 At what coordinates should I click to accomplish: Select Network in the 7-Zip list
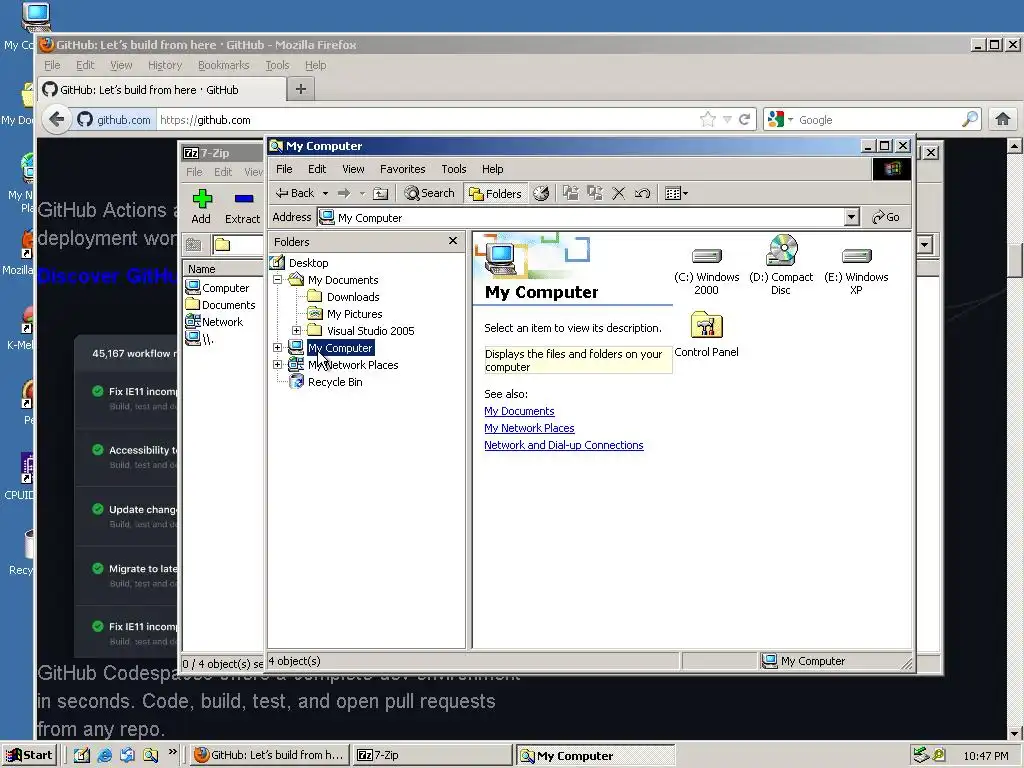point(222,322)
